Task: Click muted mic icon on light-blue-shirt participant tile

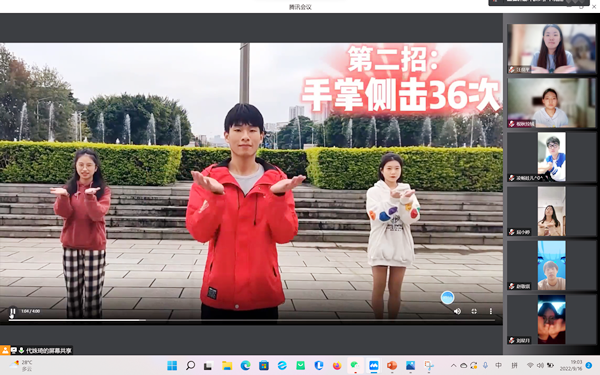Action: (512, 70)
